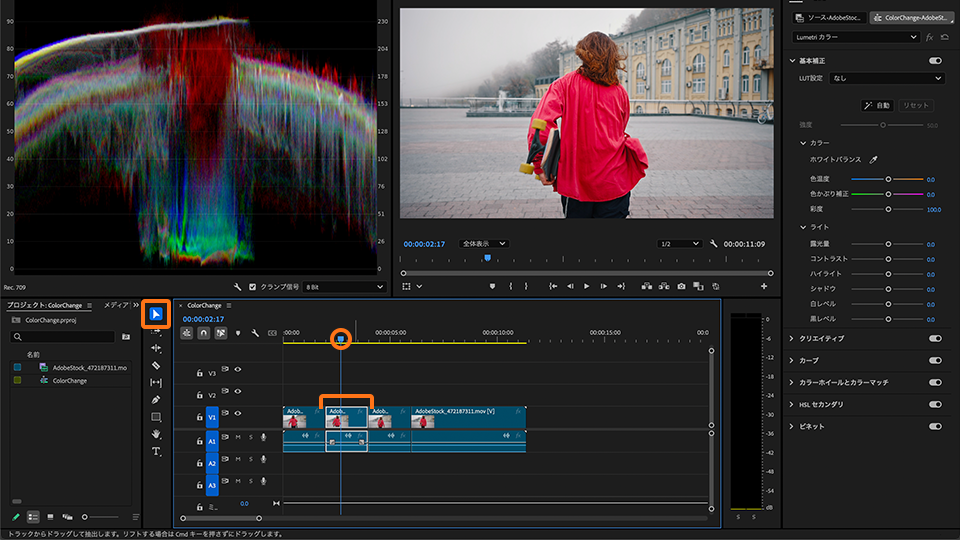Hide the V1 track with eye icon
Image resolution: width=960 pixels, height=540 pixels.
(238, 413)
